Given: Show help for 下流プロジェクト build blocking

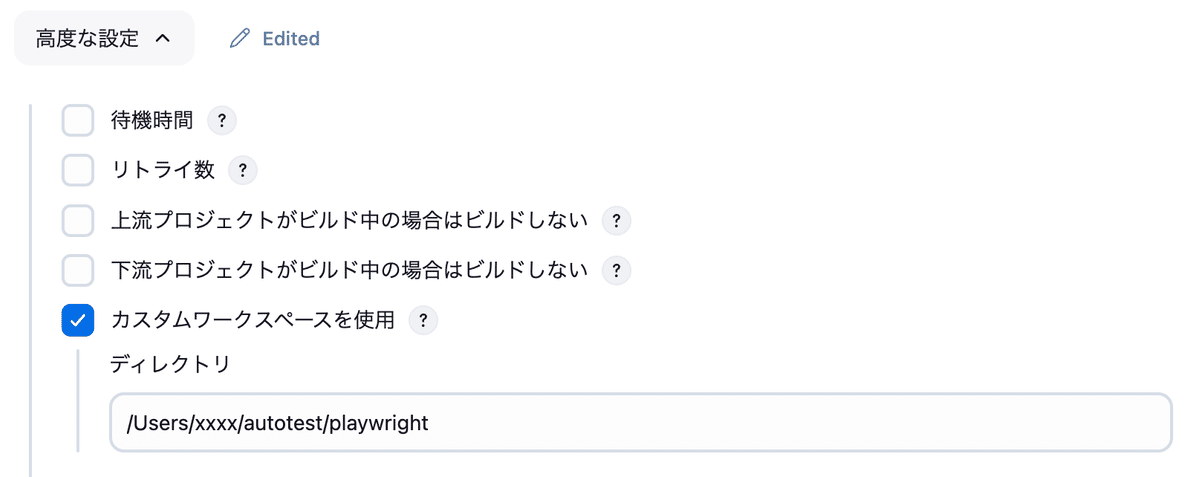Looking at the screenshot, I should pos(616,270).
